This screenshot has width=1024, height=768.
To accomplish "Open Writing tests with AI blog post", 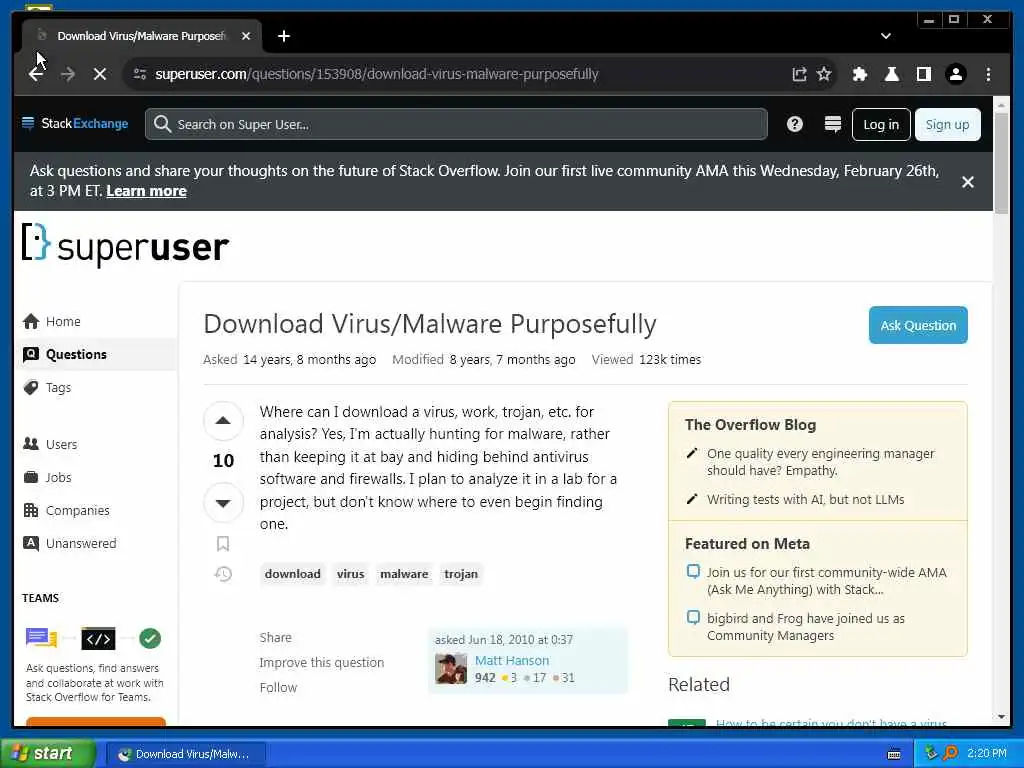I will (x=805, y=500).
